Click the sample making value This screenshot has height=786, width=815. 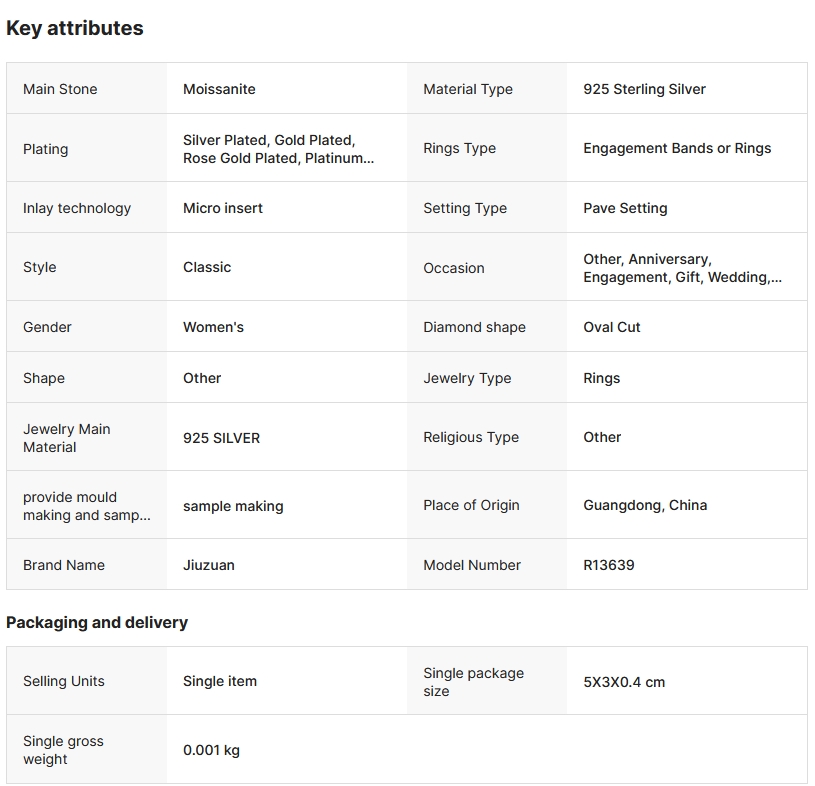(233, 506)
